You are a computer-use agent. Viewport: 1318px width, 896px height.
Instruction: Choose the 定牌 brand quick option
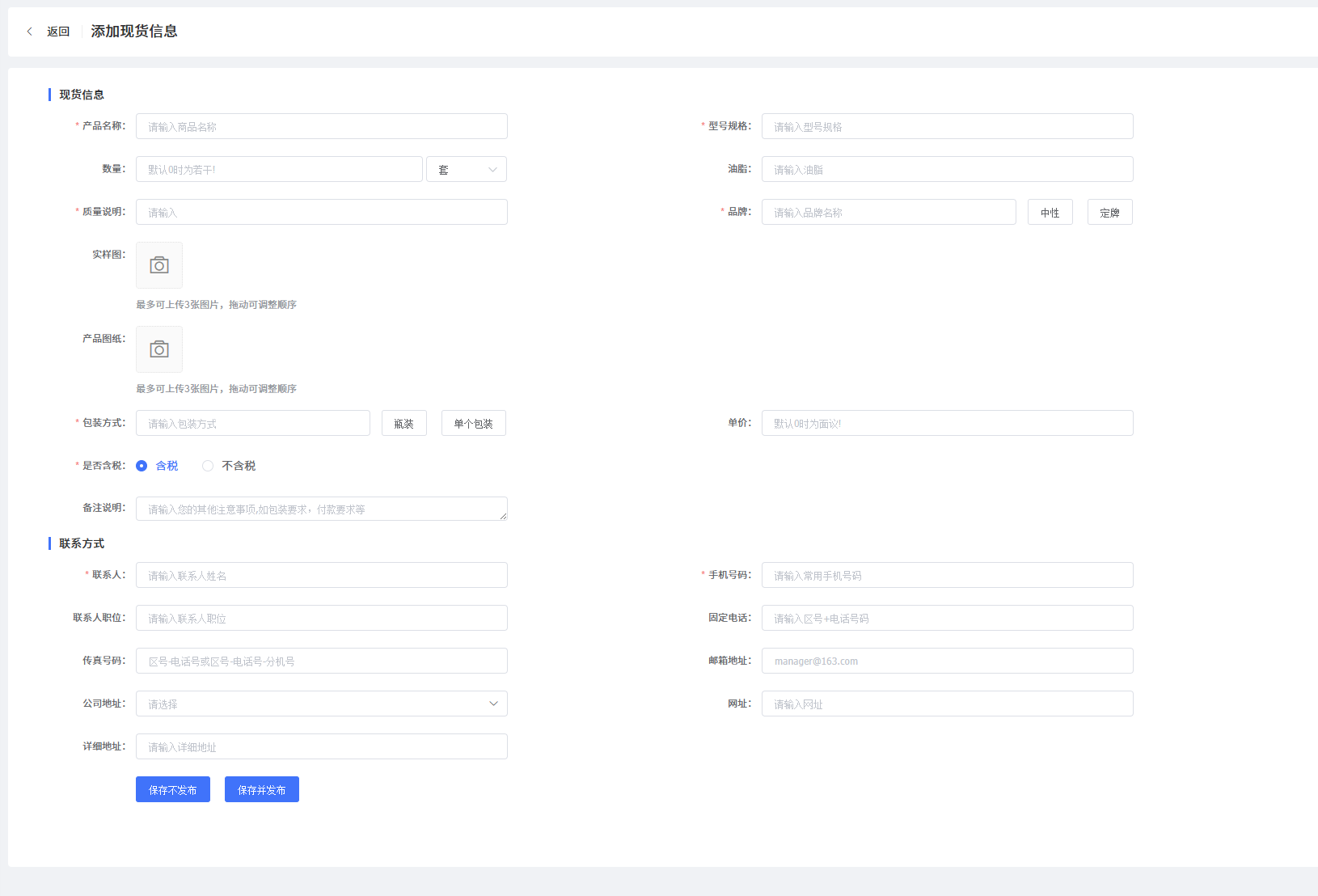click(1109, 213)
